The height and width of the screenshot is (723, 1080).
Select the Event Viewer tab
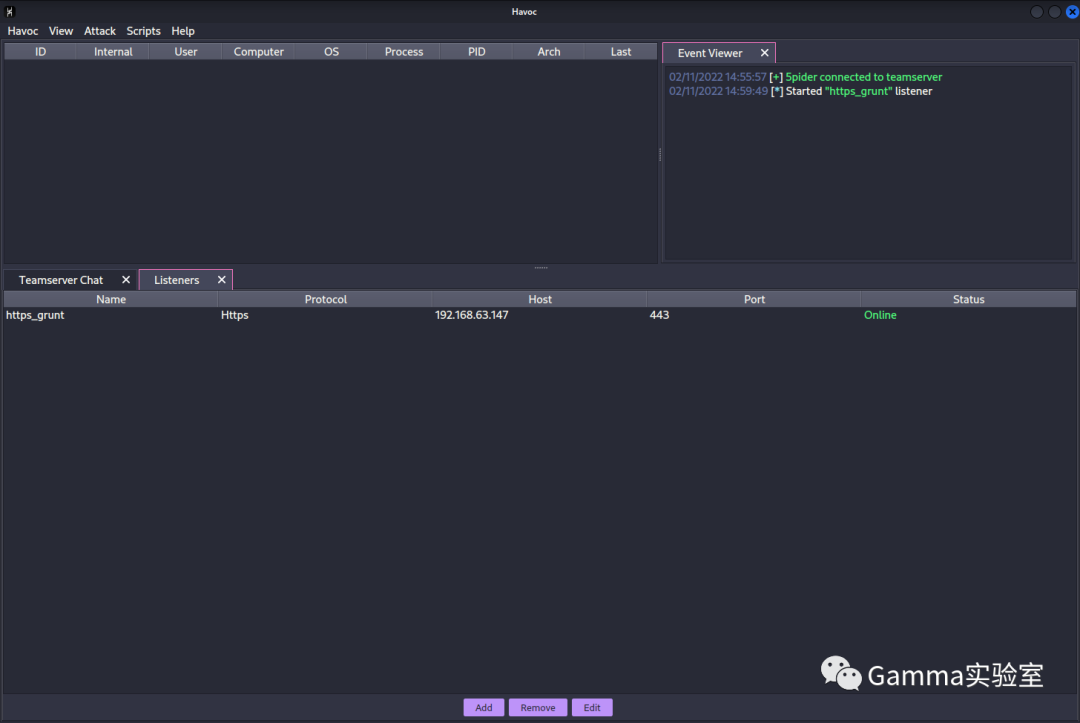[x=709, y=53]
